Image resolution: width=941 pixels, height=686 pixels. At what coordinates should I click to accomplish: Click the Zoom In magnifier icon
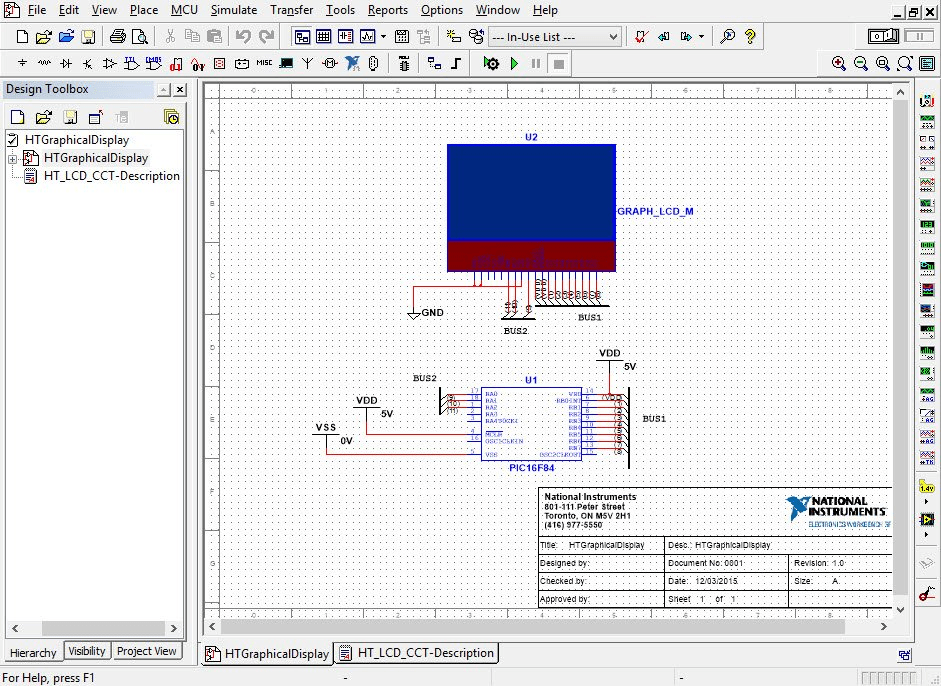(839, 63)
